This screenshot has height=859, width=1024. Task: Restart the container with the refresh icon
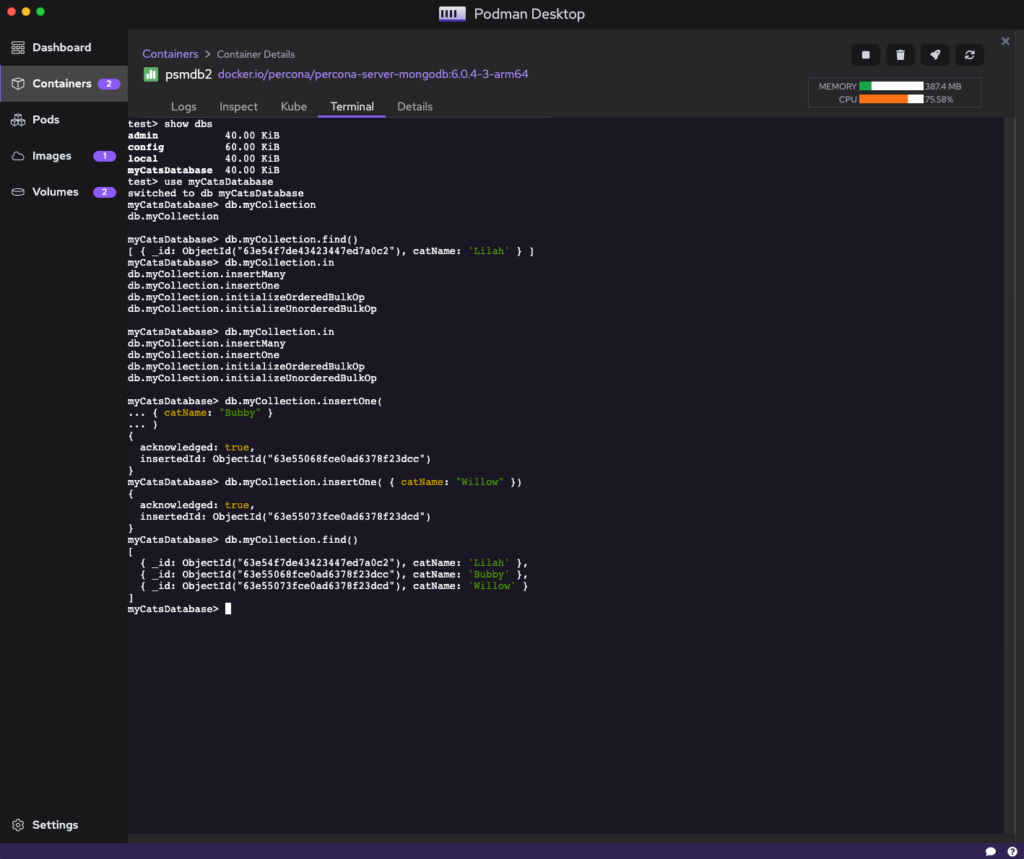click(x=969, y=55)
